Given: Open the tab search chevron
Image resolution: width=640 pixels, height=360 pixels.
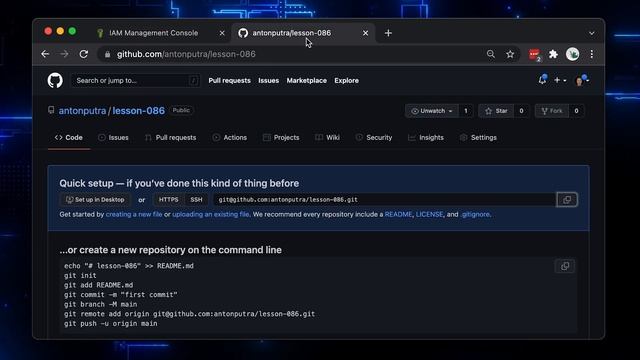Looking at the screenshot, I should pos(591,33).
